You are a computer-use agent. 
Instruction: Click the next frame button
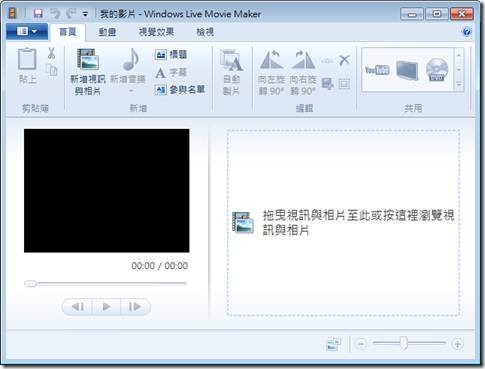tap(135, 306)
